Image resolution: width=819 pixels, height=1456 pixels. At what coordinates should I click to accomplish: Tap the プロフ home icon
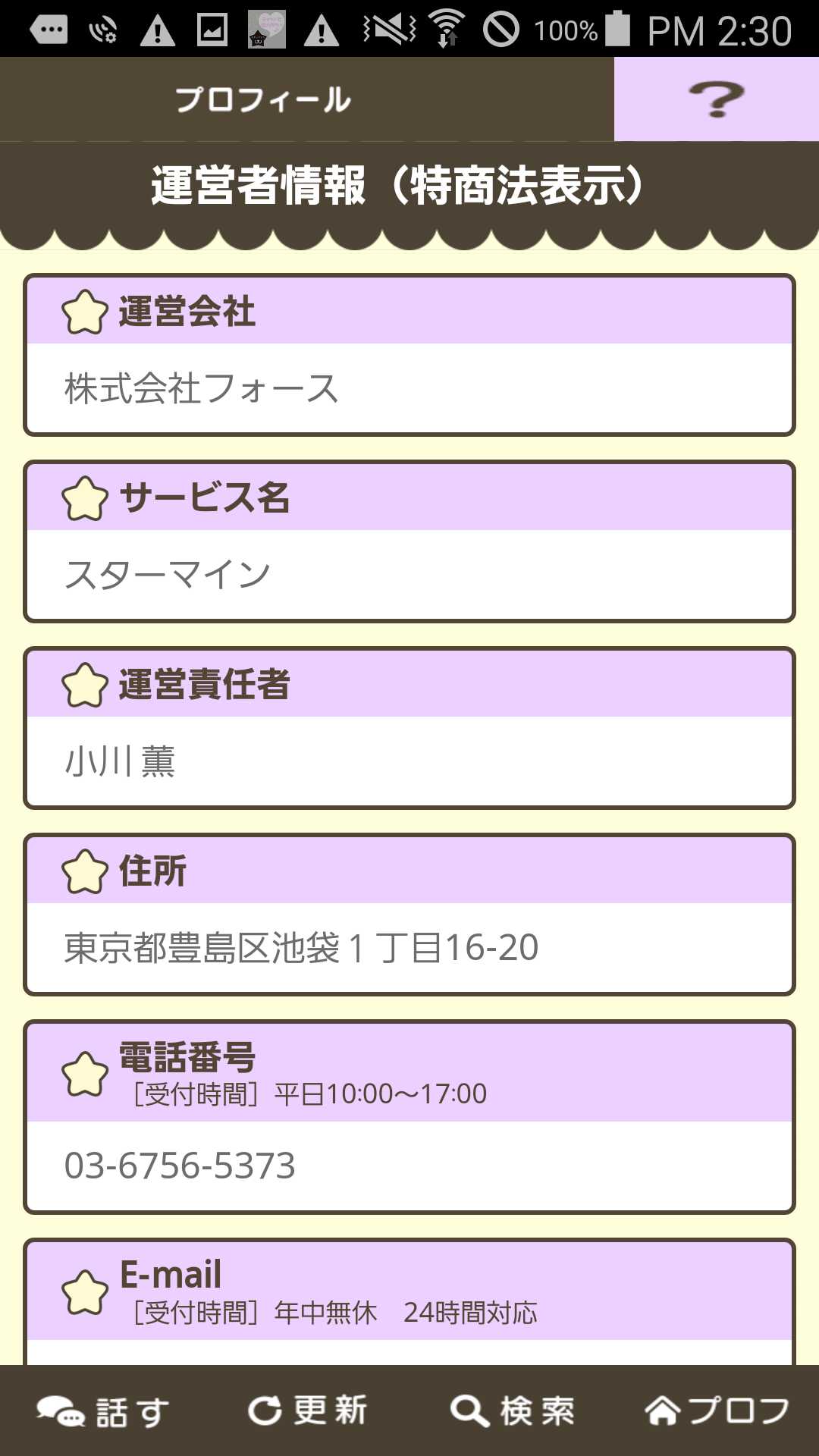[662, 1410]
